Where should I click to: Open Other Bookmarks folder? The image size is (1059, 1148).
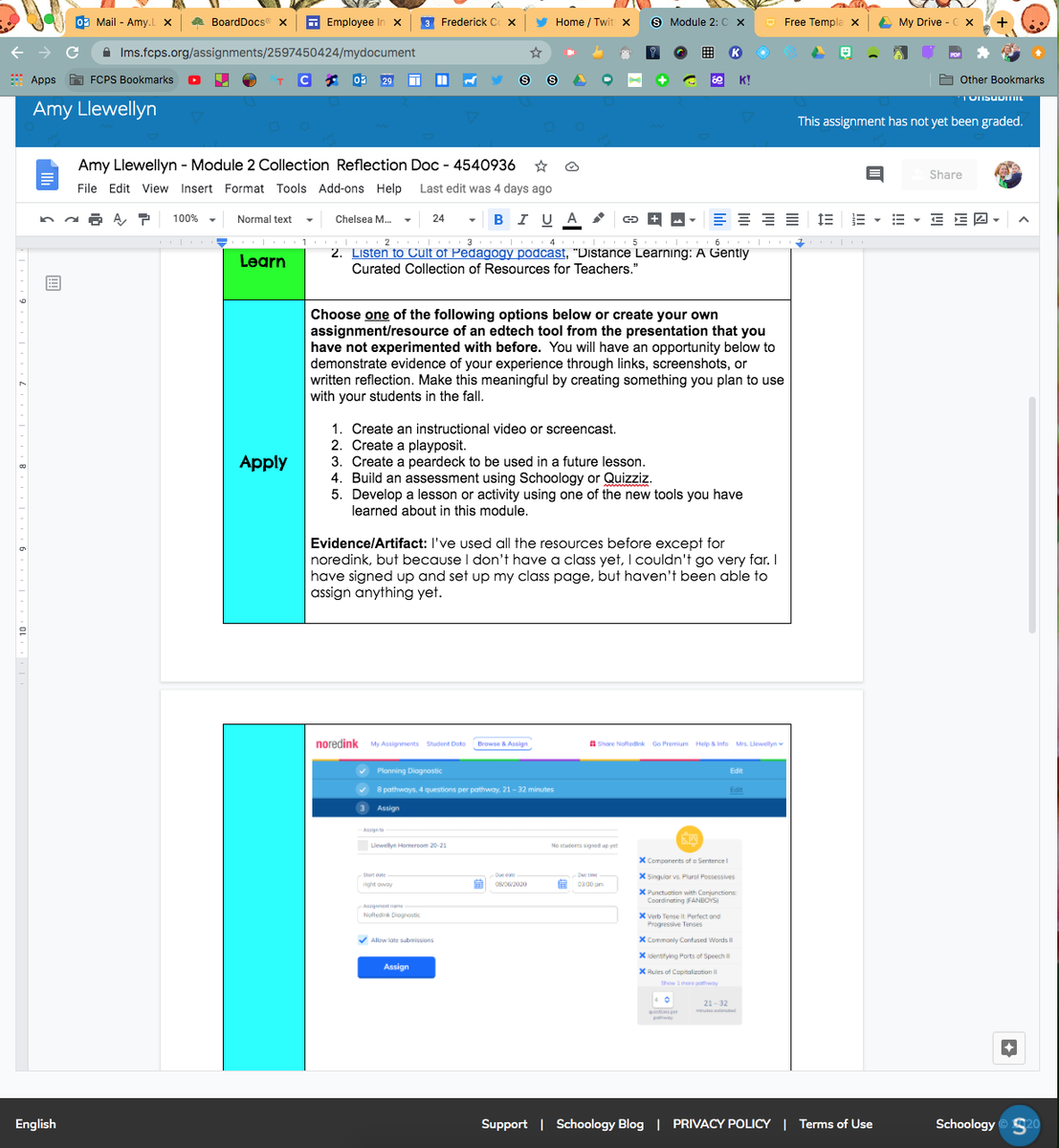[992, 80]
